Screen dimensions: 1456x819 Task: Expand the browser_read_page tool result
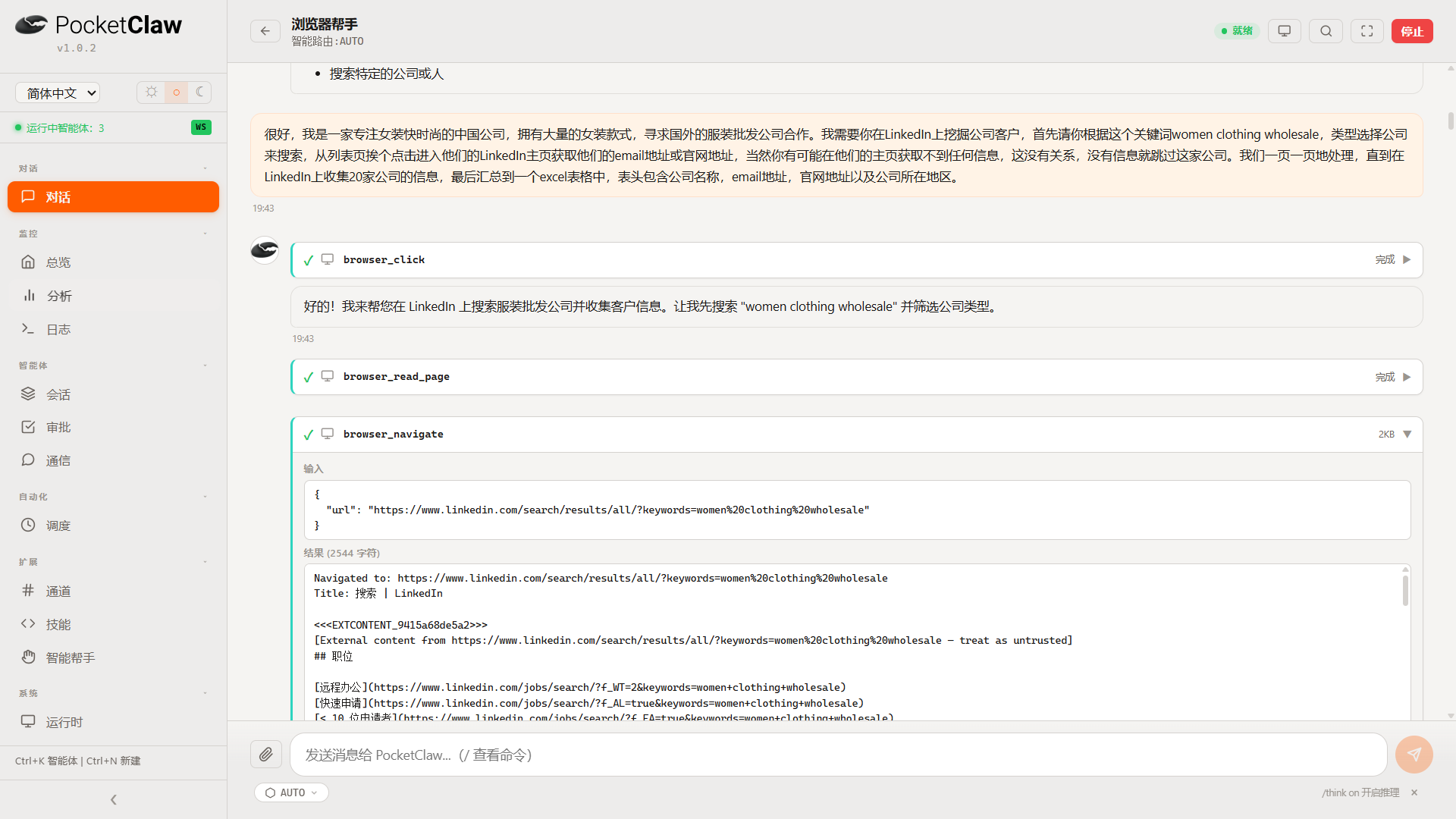(1407, 377)
